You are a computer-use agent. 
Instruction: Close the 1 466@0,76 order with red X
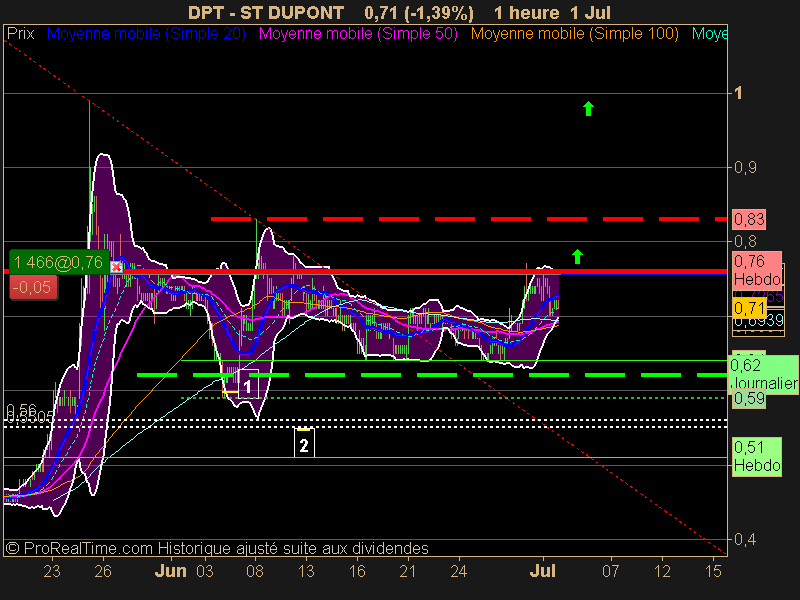[116, 267]
